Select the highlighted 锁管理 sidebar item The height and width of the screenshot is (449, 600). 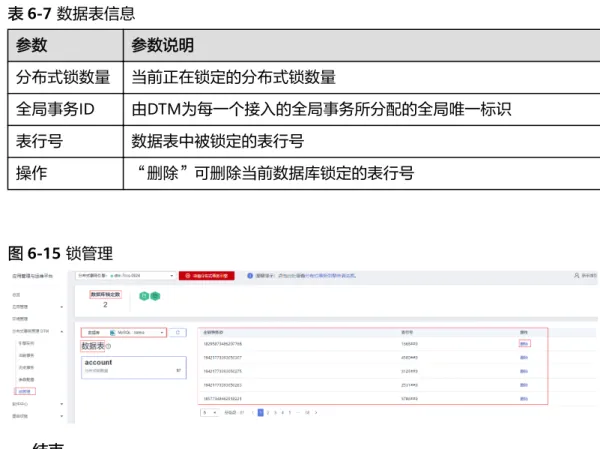tap(25, 391)
